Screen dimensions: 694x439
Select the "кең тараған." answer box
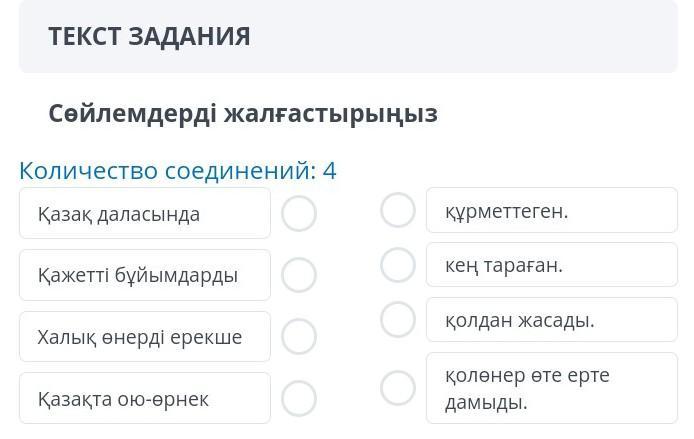pos(551,265)
